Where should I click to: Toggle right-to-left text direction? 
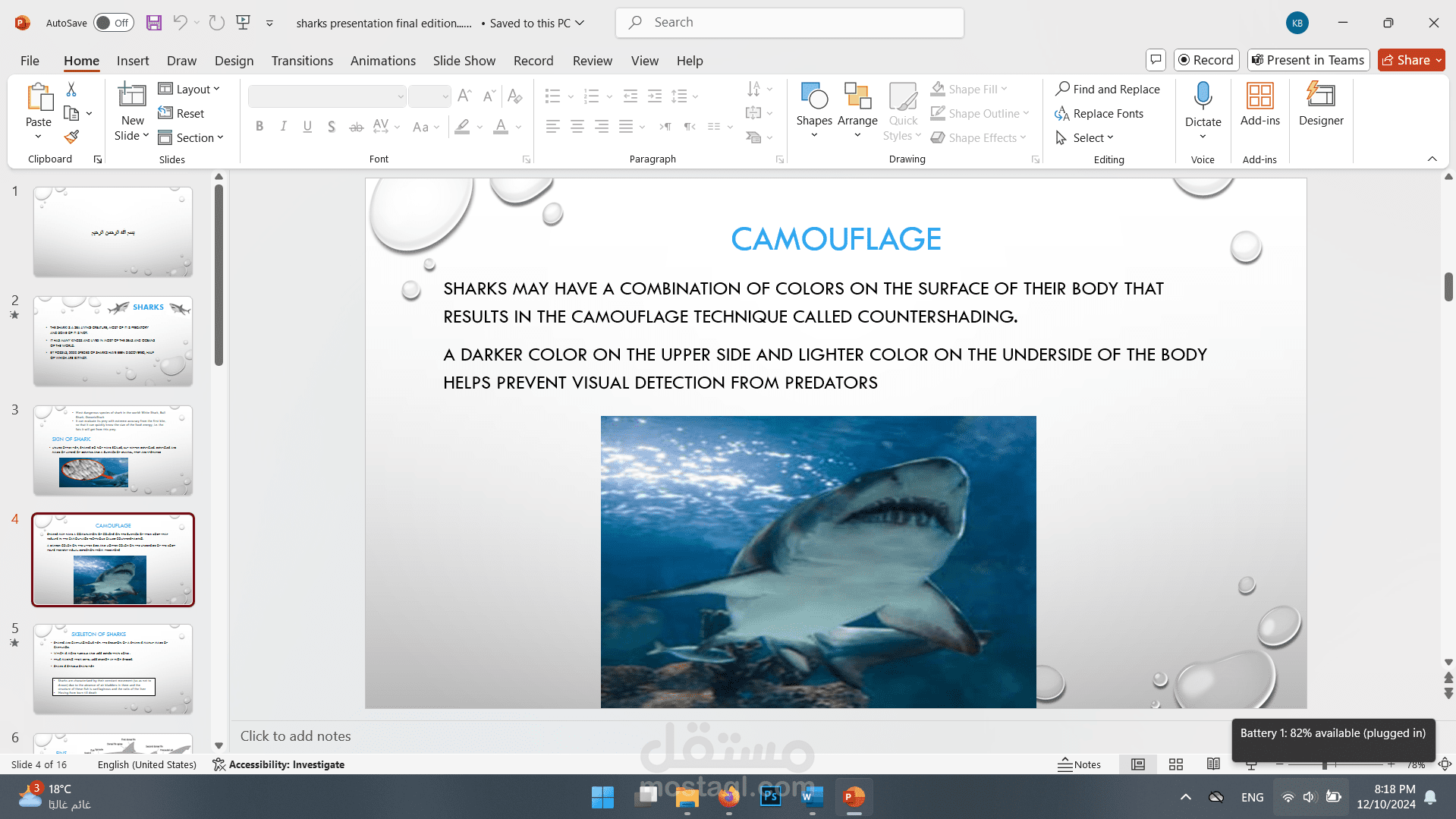click(x=690, y=127)
